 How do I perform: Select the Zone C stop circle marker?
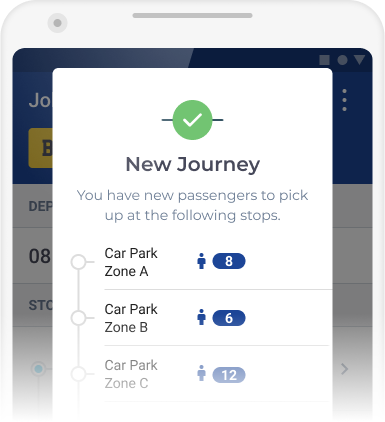(x=79, y=374)
